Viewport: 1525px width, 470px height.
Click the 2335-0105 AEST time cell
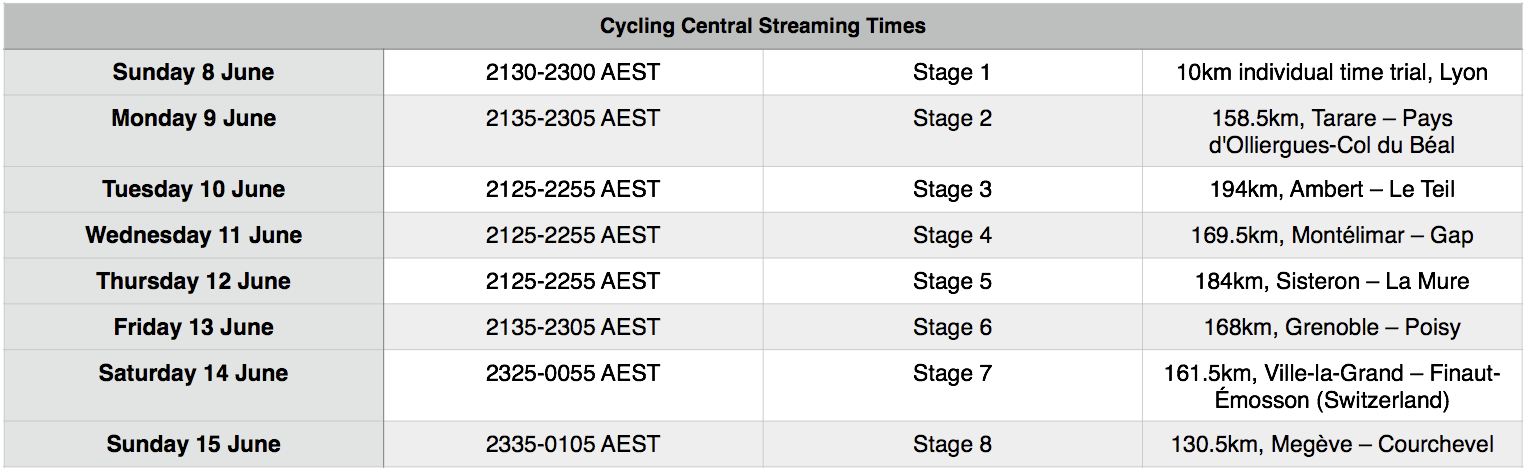(573, 445)
